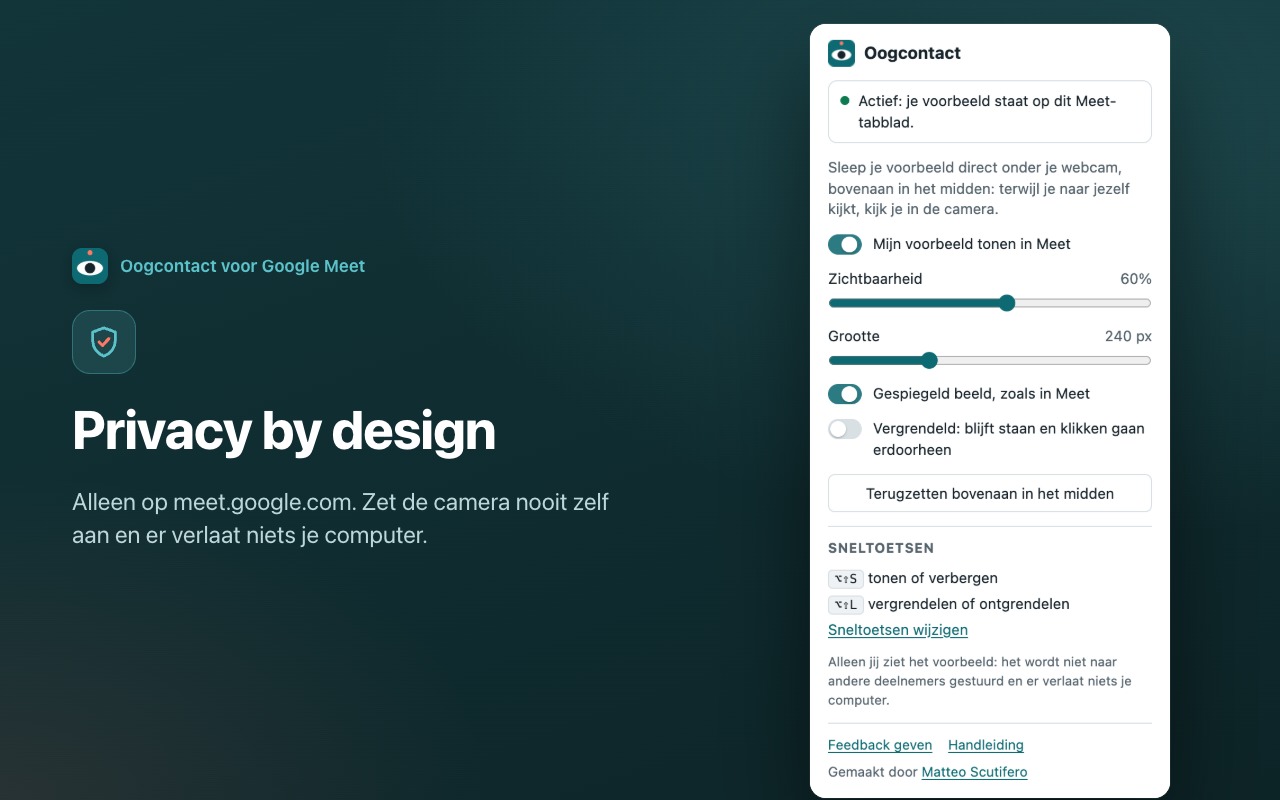Screen dimensions: 1280x800
Task: Click Oogcontact voor Google Meet title text
Action: (x=243, y=266)
